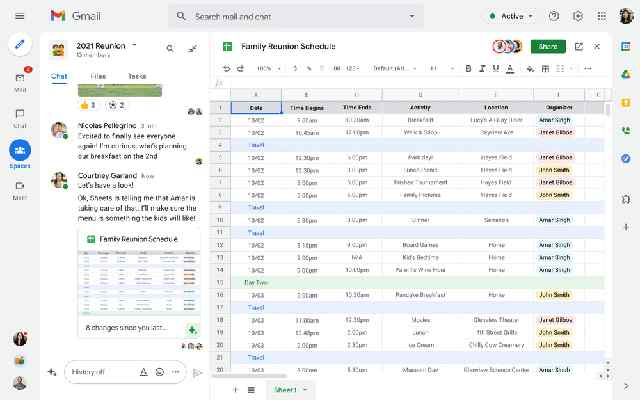Screen dimensions: 640x400
Task: Click the green add icon on attachment card
Action: click(x=192, y=329)
